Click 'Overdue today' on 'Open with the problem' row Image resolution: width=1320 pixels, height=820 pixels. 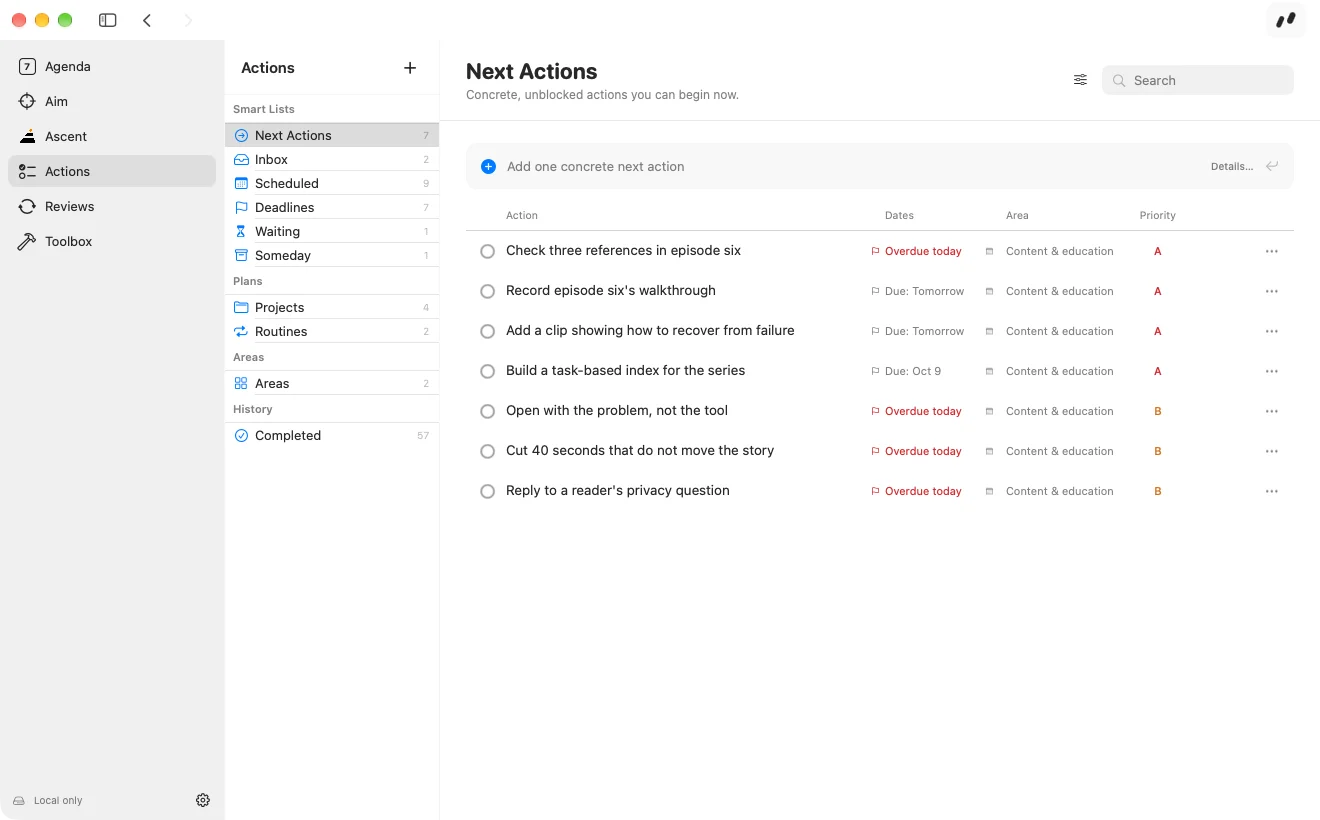[916, 411]
